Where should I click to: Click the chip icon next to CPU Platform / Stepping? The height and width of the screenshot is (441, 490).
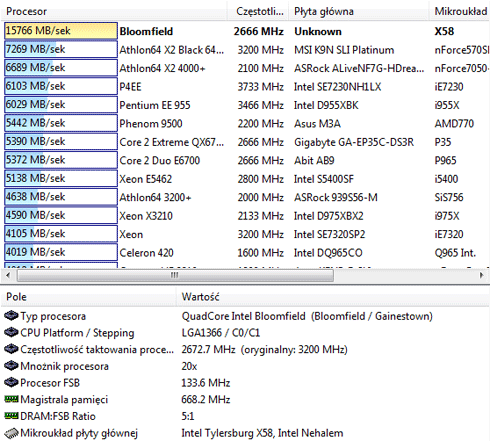[11, 332]
